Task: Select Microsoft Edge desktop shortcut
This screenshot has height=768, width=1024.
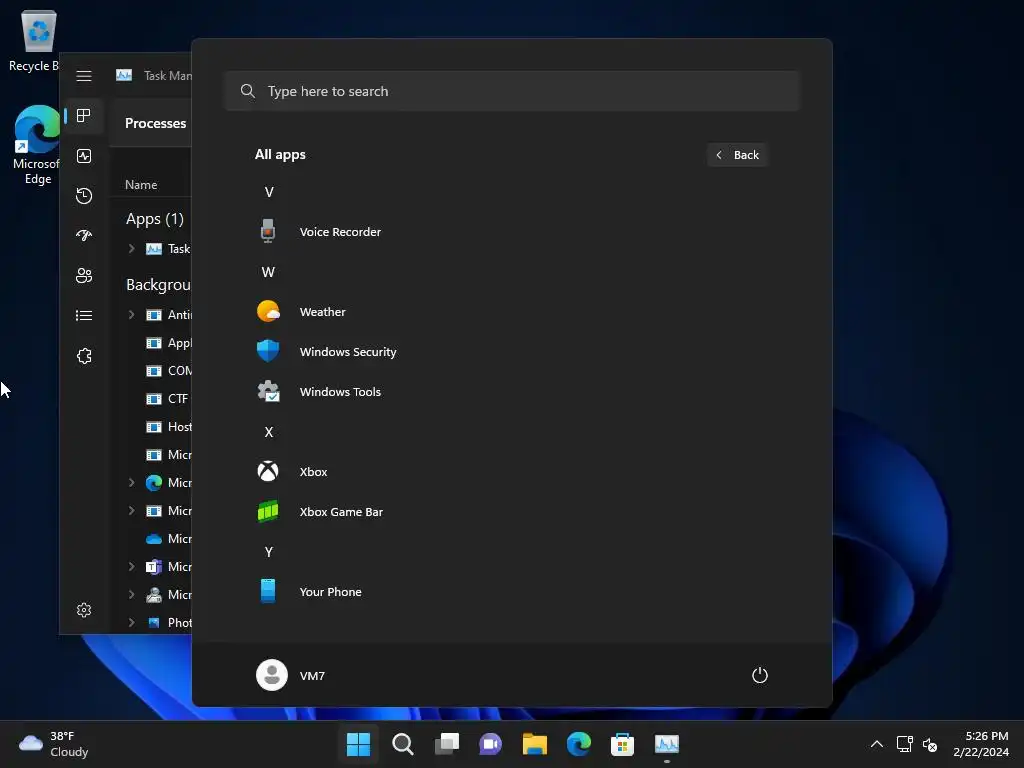Action: pyautogui.click(x=38, y=145)
